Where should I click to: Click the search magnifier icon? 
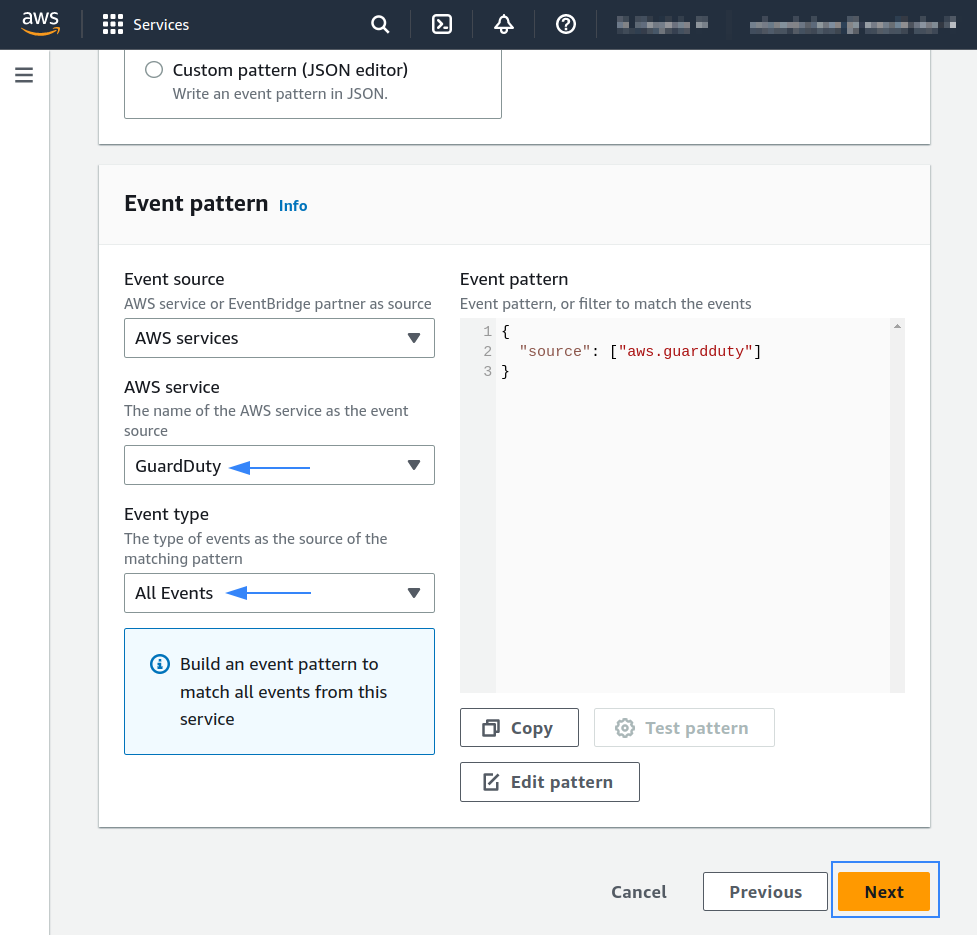[x=379, y=24]
